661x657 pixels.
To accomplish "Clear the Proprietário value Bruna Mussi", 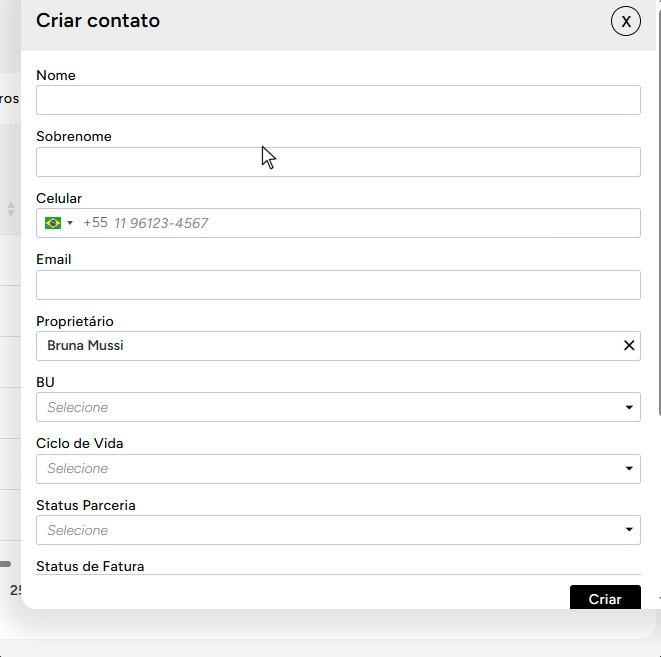I will 629,346.
